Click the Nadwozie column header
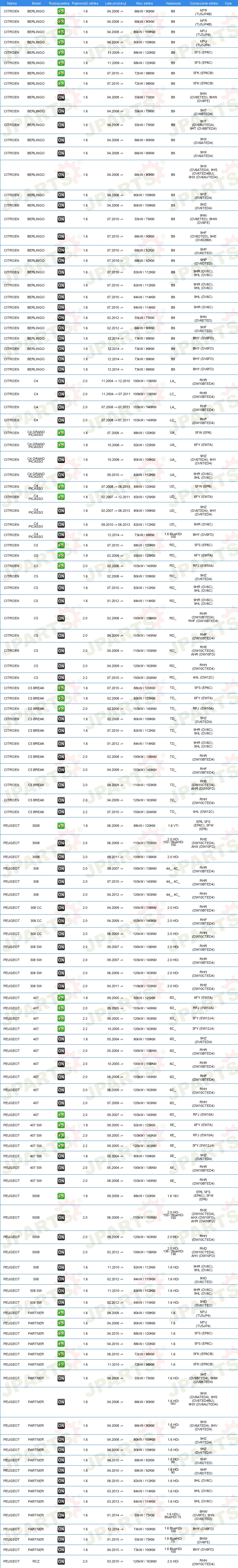Screen dimensions: 238x1568 pyautogui.click(x=173, y=3)
